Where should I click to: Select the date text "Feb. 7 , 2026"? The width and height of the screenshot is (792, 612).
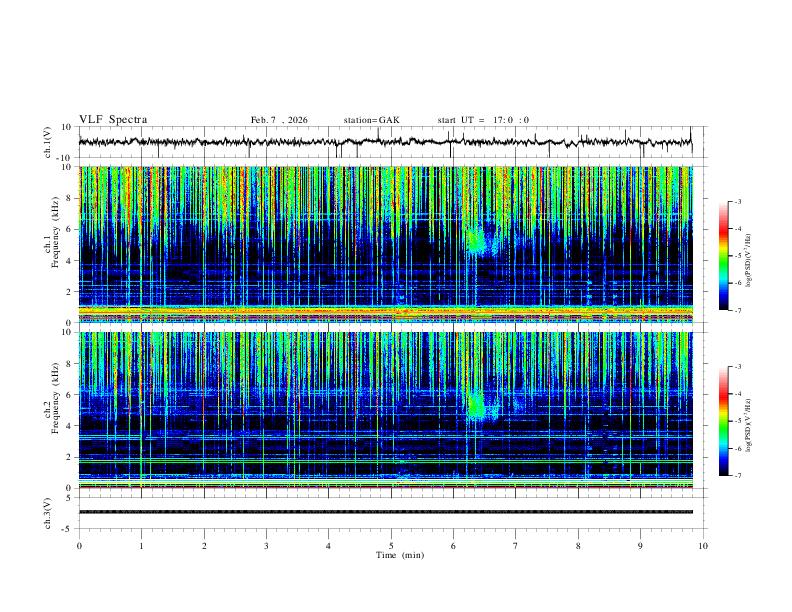click(x=279, y=120)
